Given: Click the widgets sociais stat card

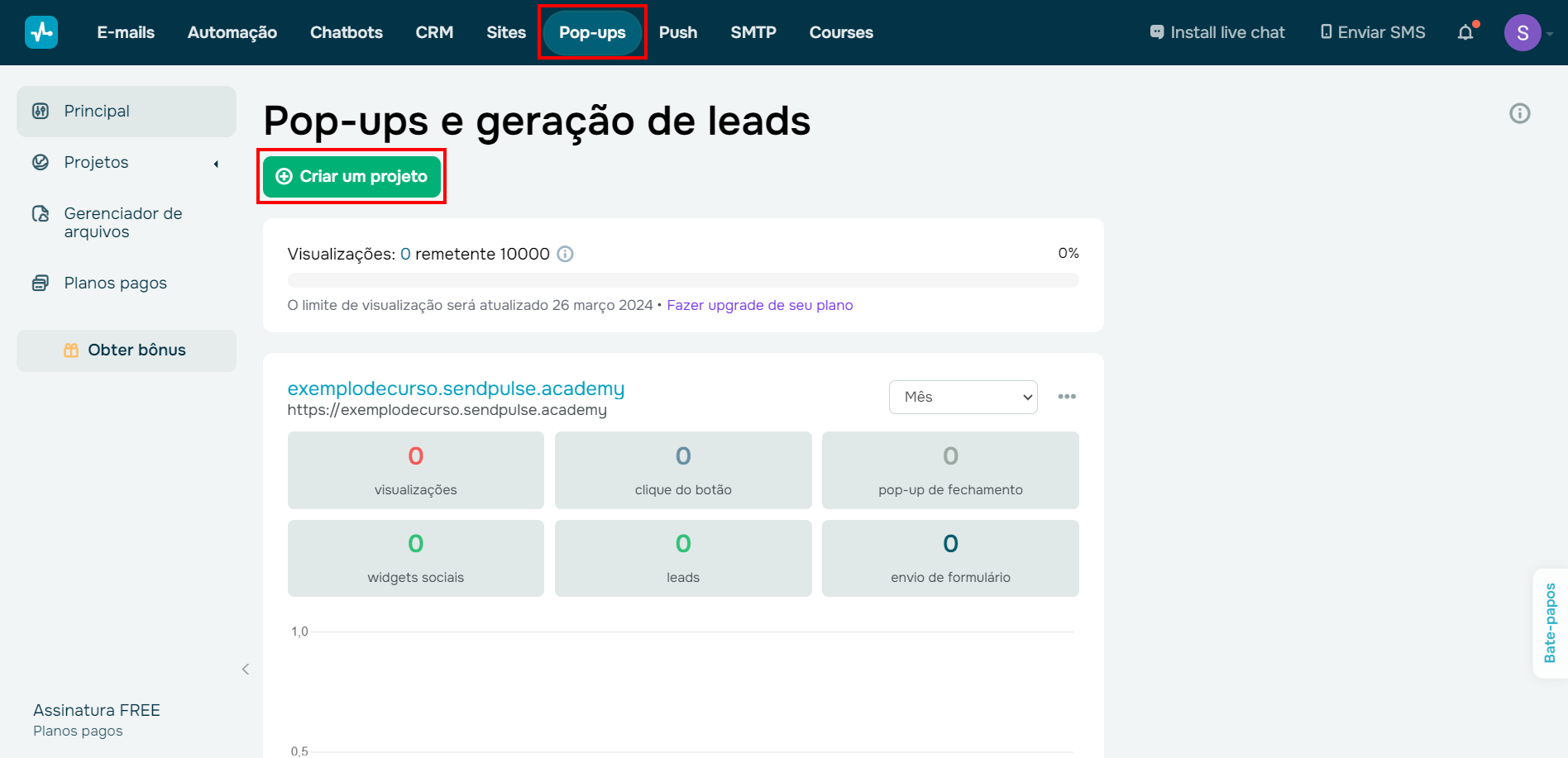Looking at the screenshot, I should [416, 558].
